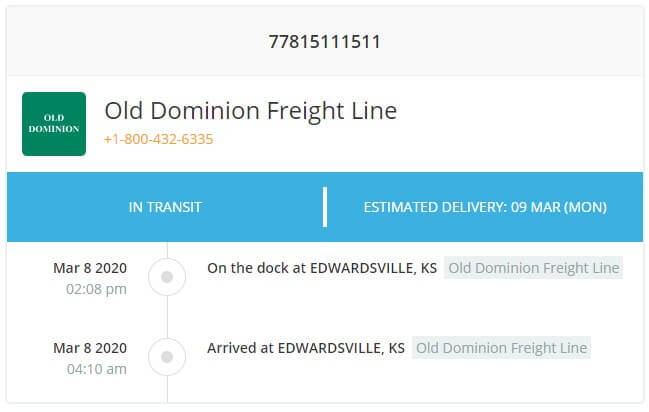The height and width of the screenshot is (412, 649).
Task: Click the grey header bar around the tracking number
Action: point(325,41)
